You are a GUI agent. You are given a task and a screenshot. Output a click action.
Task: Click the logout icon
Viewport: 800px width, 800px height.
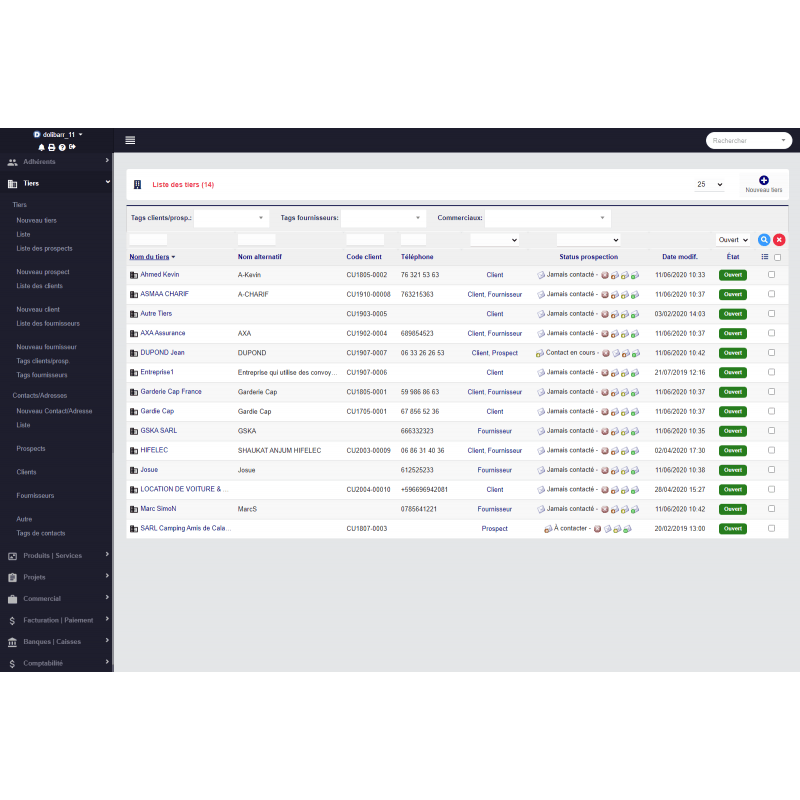click(x=72, y=147)
